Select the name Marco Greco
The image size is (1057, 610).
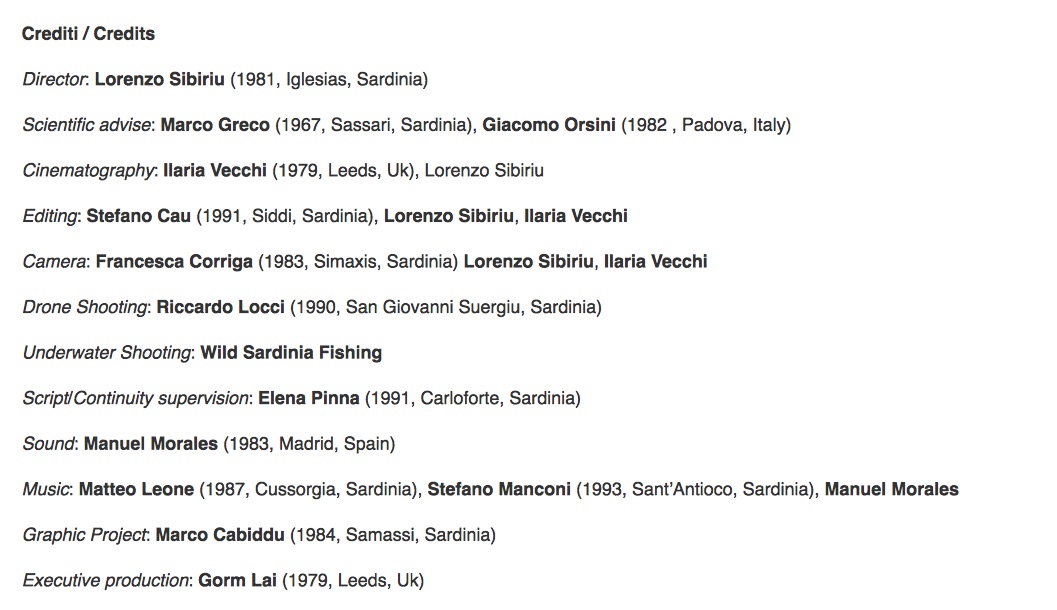click(x=214, y=125)
